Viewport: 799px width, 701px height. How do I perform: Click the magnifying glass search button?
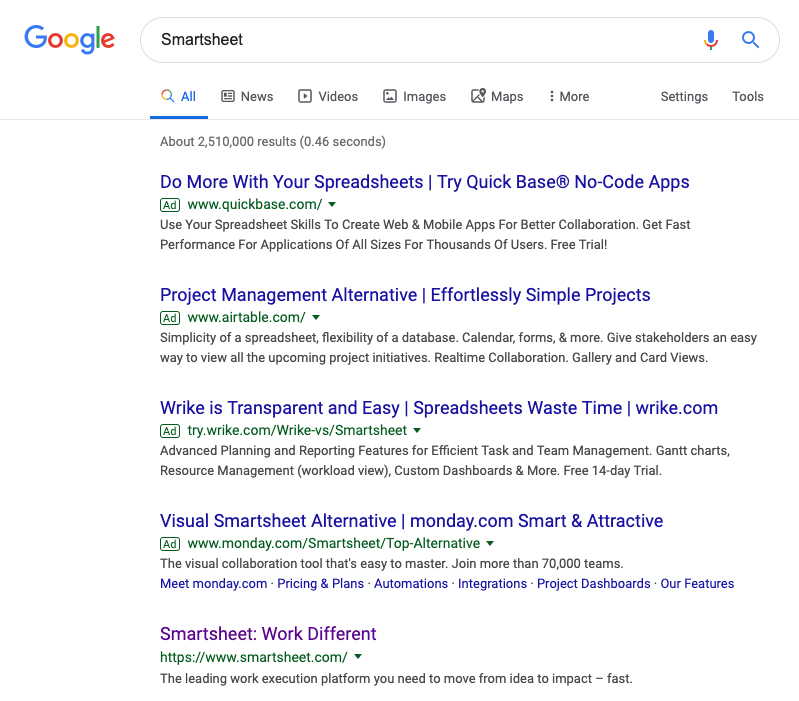(750, 40)
